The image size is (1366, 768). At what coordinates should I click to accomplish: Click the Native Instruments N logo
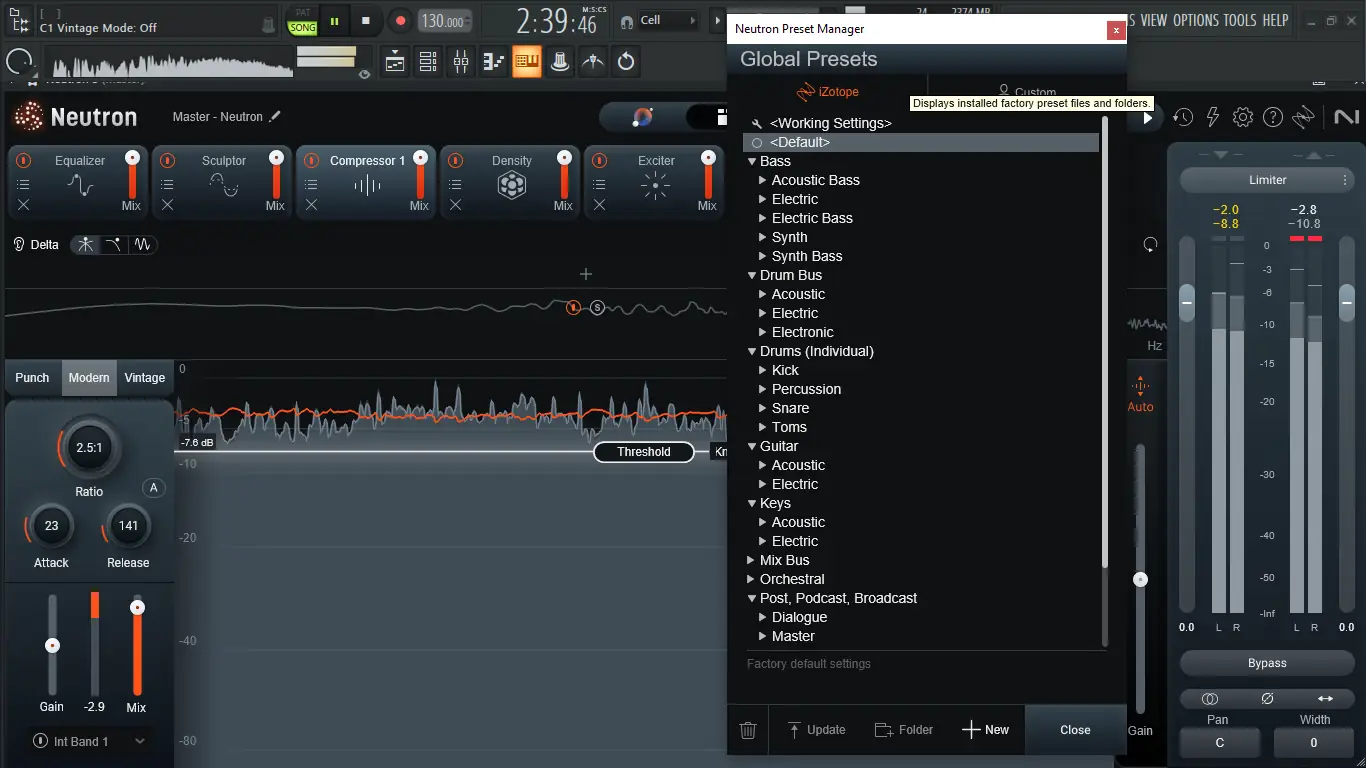(x=1346, y=117)
